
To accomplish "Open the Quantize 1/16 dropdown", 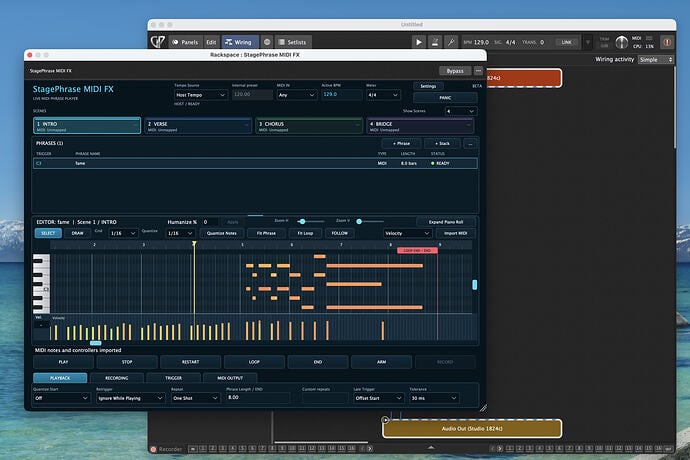I will click(180, 233).
